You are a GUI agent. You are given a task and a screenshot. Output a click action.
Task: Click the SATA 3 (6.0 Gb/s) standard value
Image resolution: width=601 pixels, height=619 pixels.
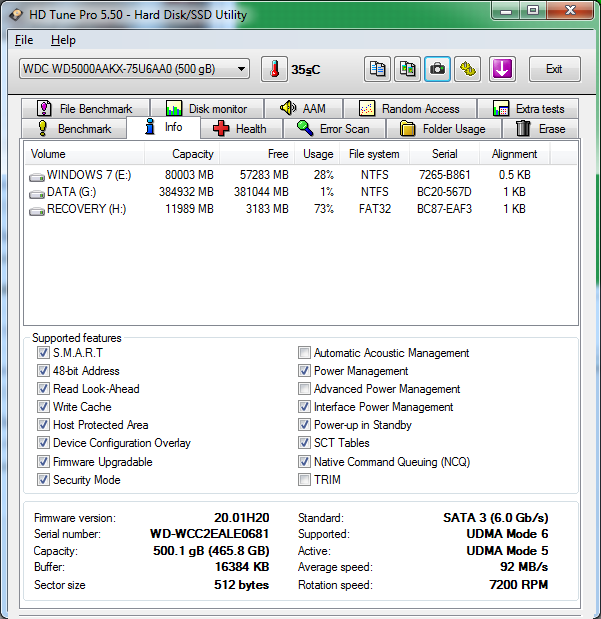tap(496, 518)
